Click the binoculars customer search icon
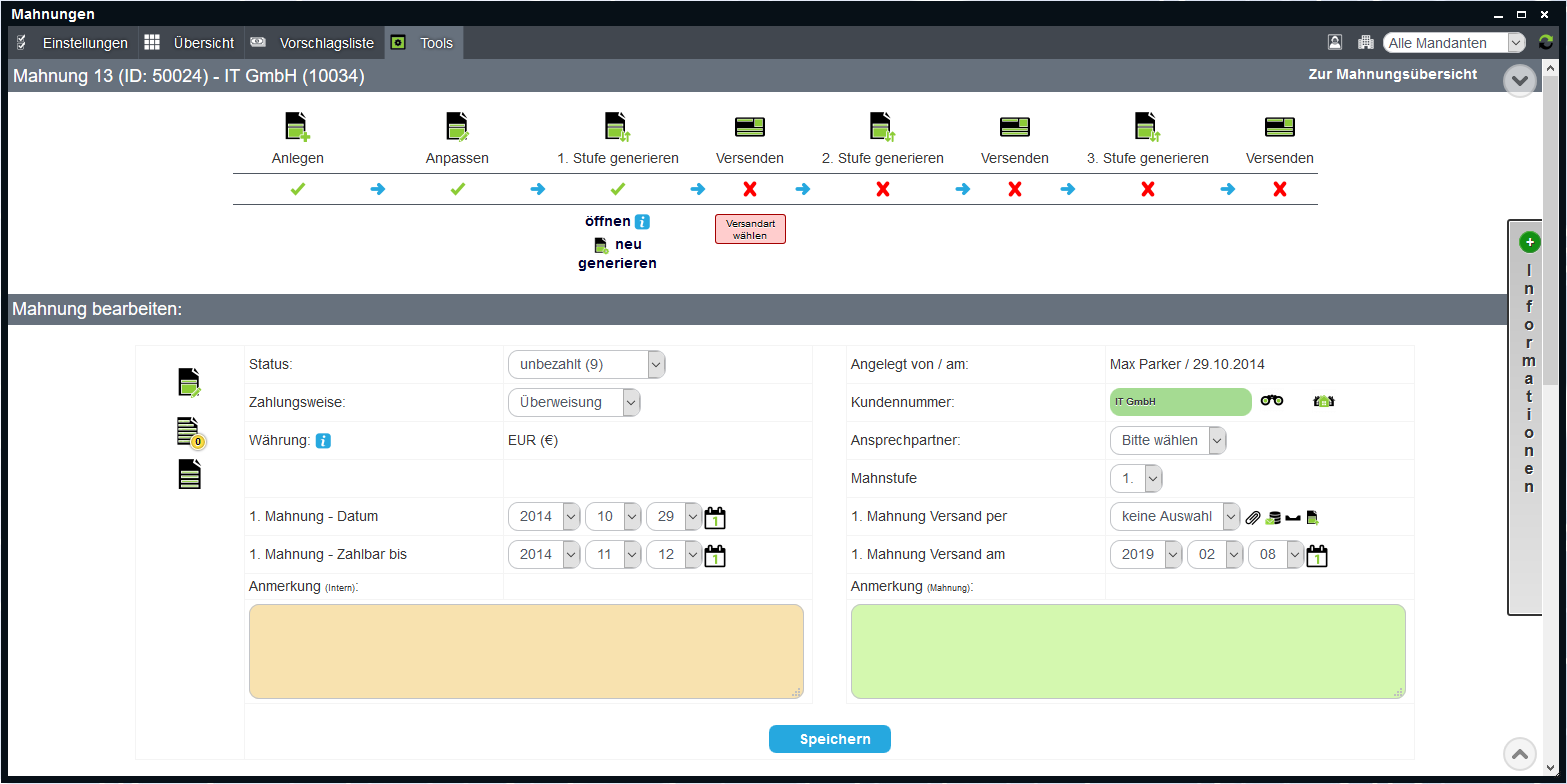The height and width of the screenshot is (784, 1567). point(1272,401)
